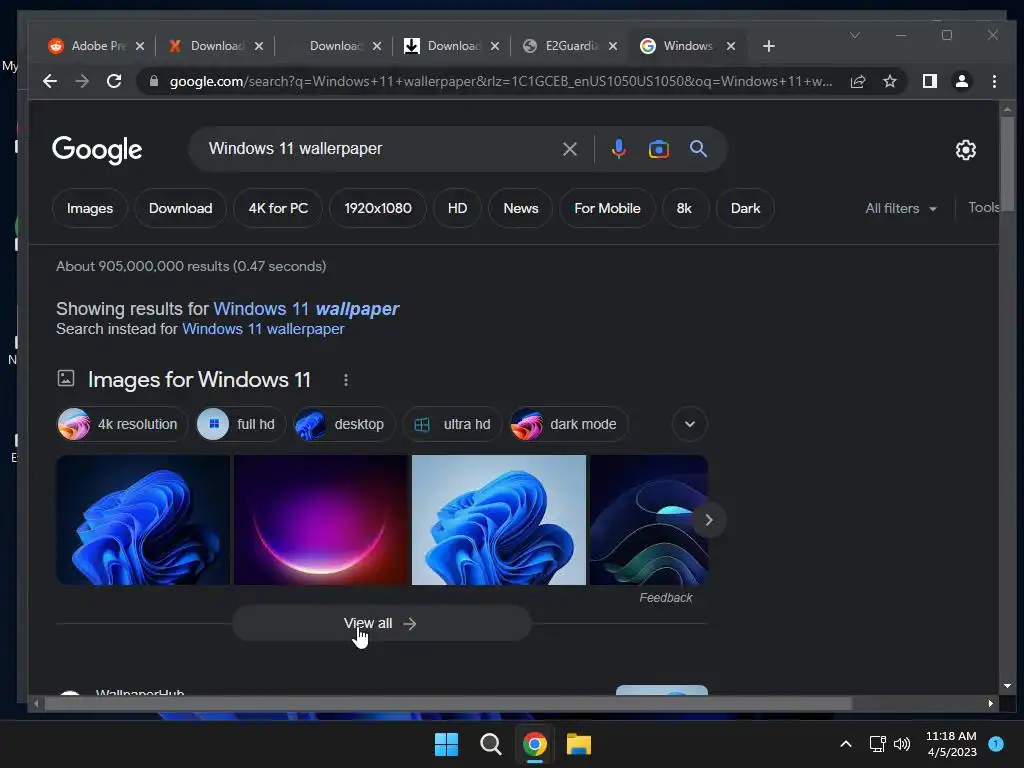Select the 4K for PC chip
The width and height of the screenshot is (1024, 768).
tap(278, 208)
